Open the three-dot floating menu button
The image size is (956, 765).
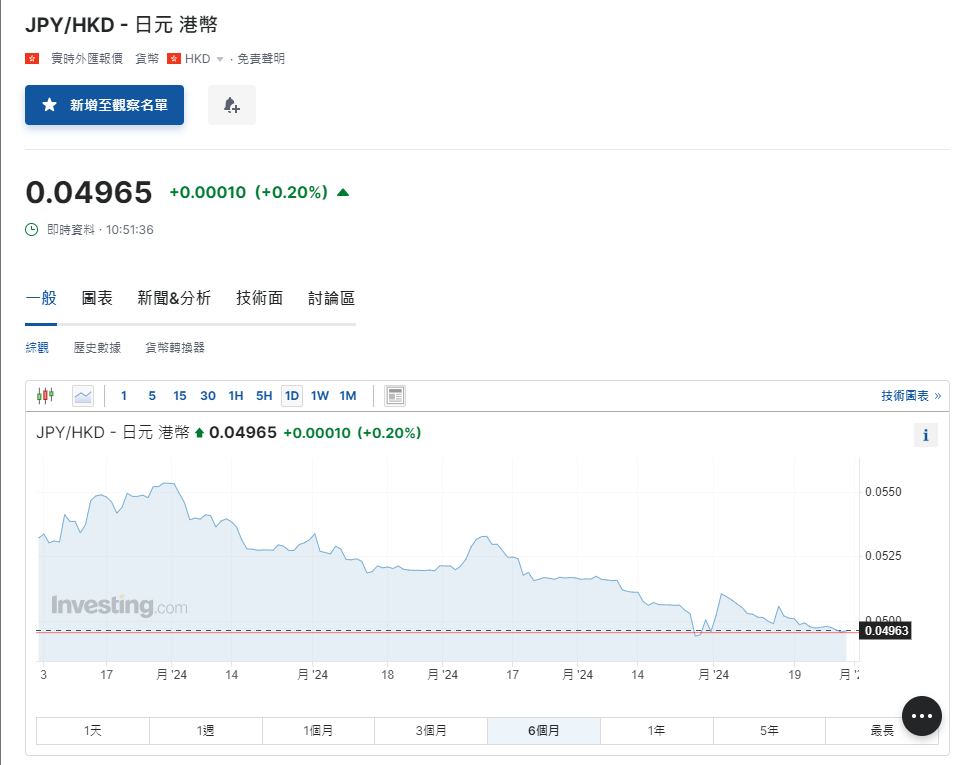(921, 716)
